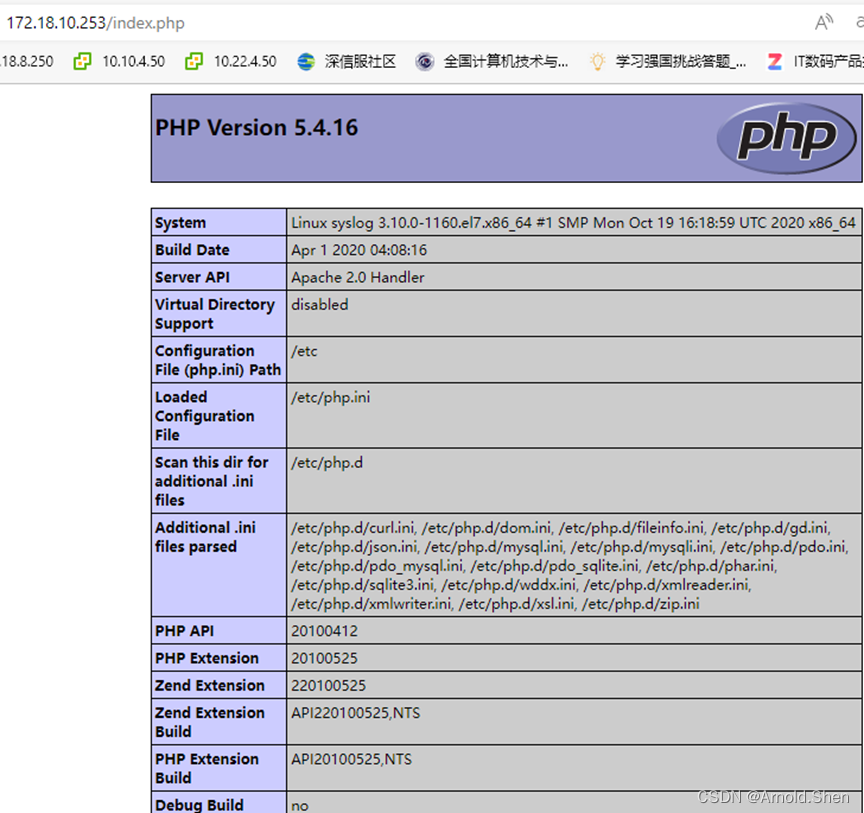Viewport: 864px width, 813px height.
Task: Click the 深信服社区 globe favicon
Action: point(306,61)
